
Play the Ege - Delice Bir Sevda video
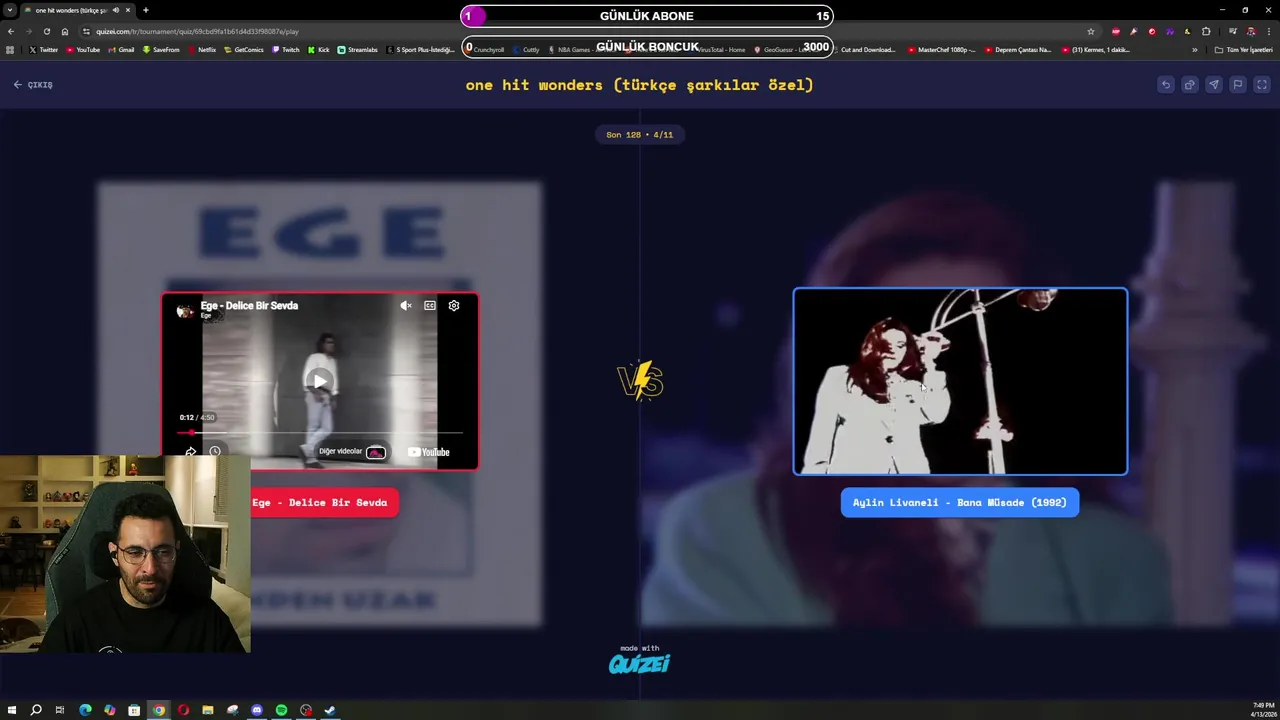click(319, 381)
